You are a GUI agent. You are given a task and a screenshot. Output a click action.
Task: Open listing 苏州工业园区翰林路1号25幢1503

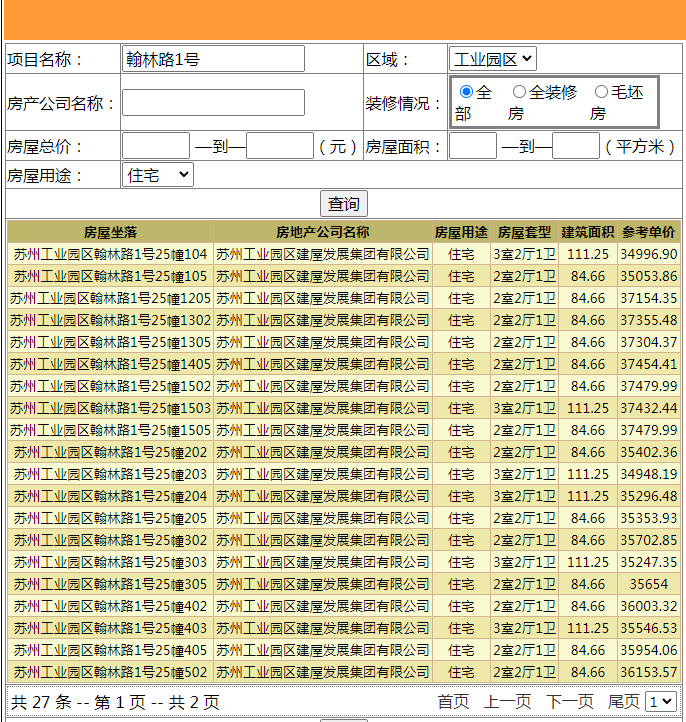pyautogui.click(x=110, y=408)
